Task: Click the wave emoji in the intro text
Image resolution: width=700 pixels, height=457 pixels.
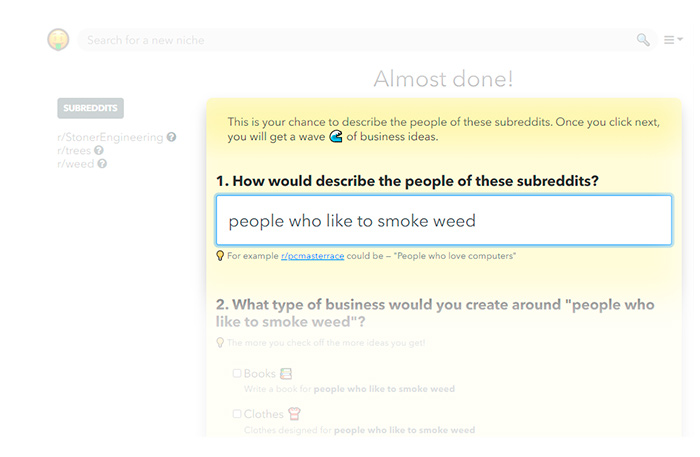Action: 335,137
